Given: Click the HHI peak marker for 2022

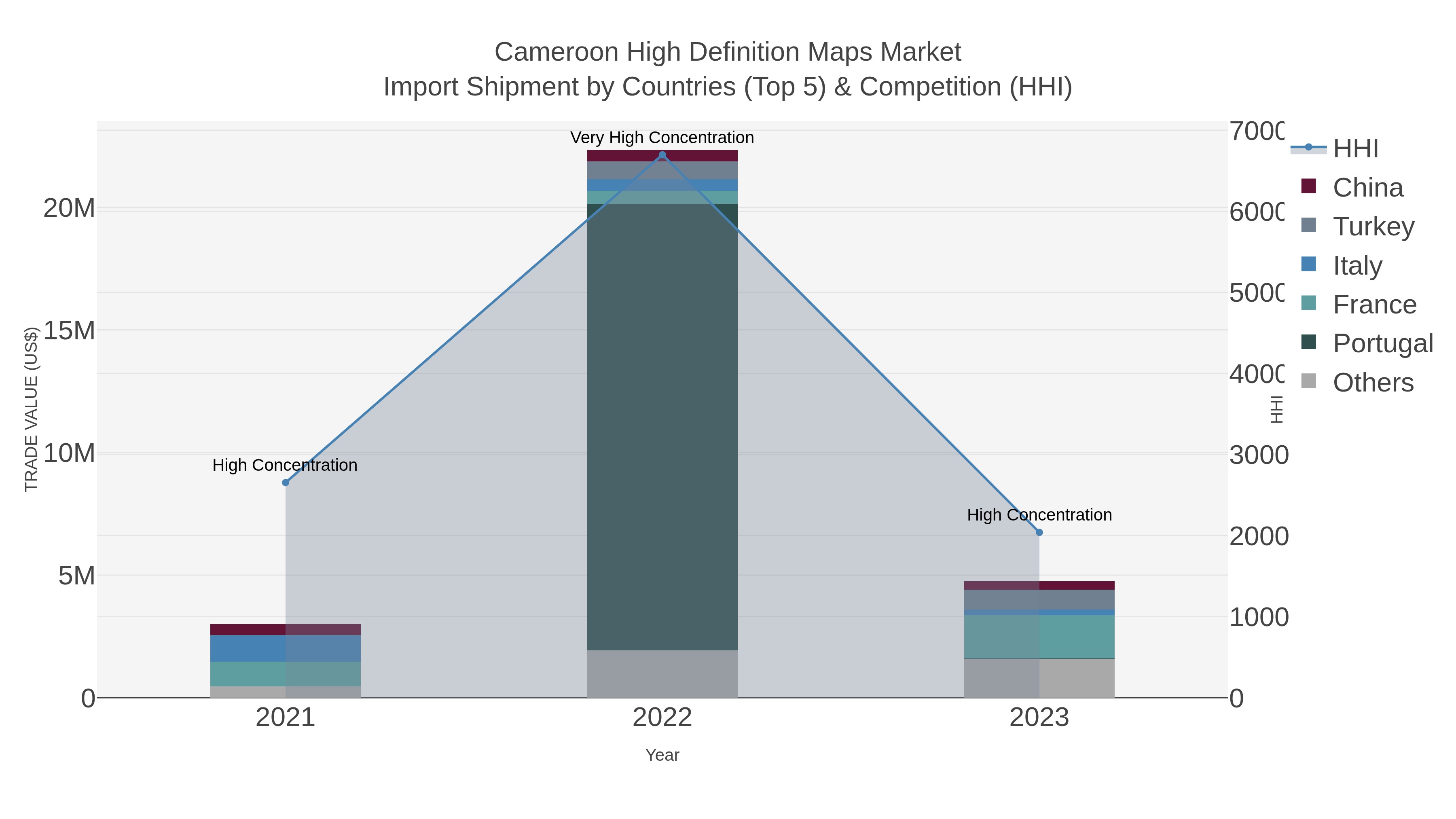Looking at the screenshot, I should click(662, 155).
